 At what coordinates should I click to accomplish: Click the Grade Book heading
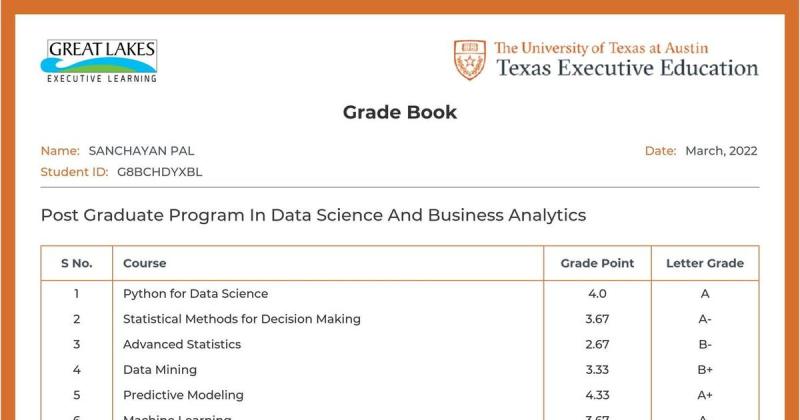[x=399, y=112]
